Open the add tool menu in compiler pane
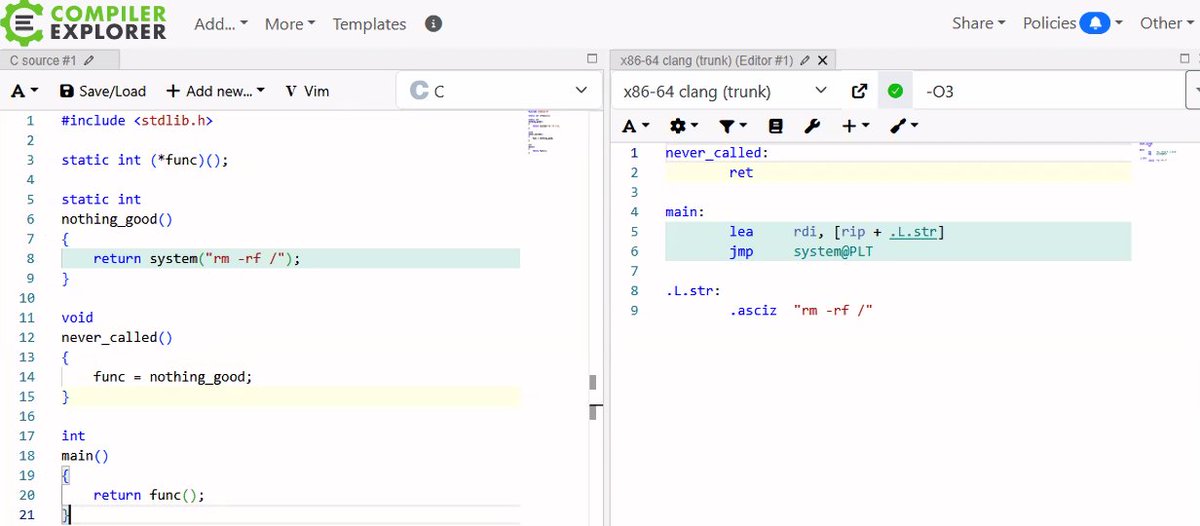Viewport: 1200px width, 526px height. click(x=903, y=126)
